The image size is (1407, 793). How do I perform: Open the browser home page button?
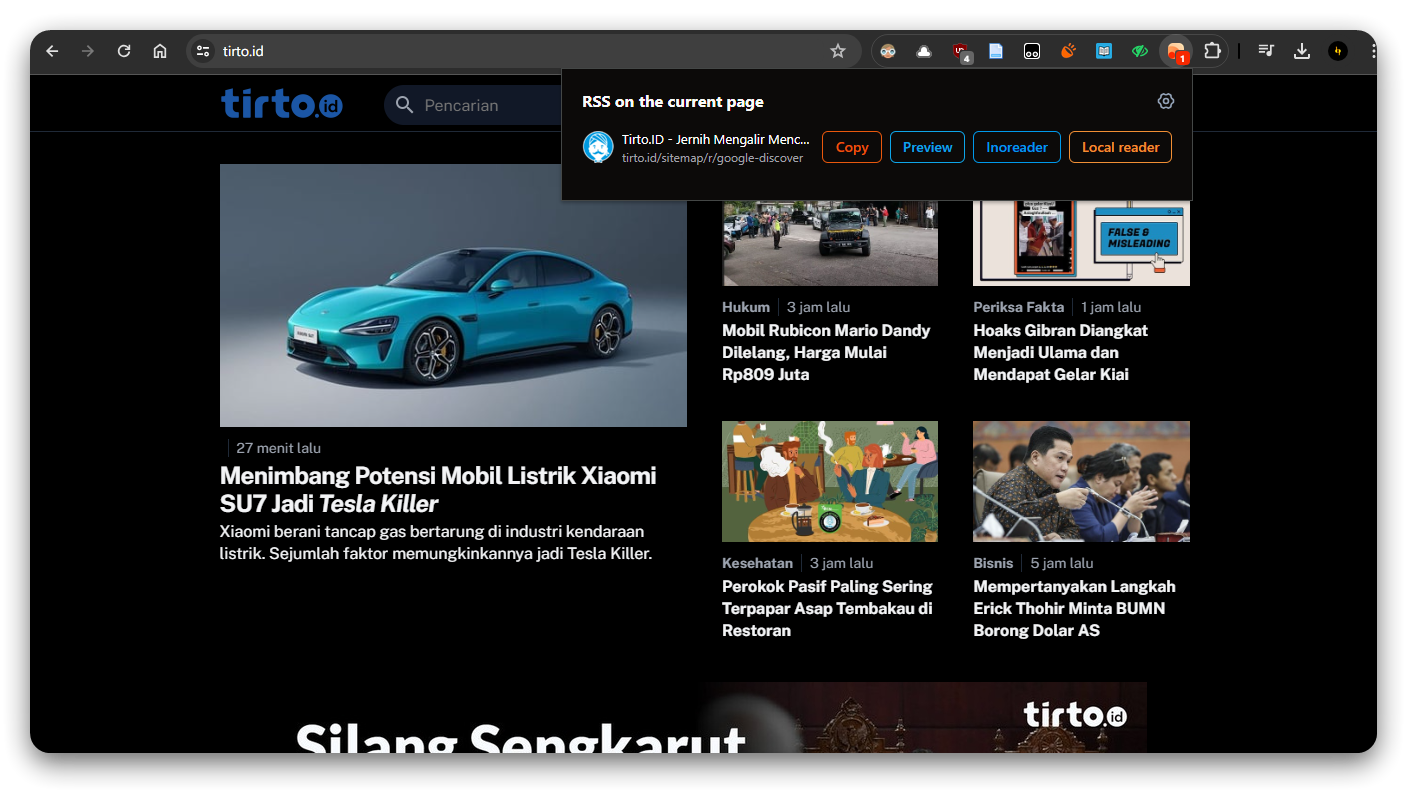click(160, 51)
